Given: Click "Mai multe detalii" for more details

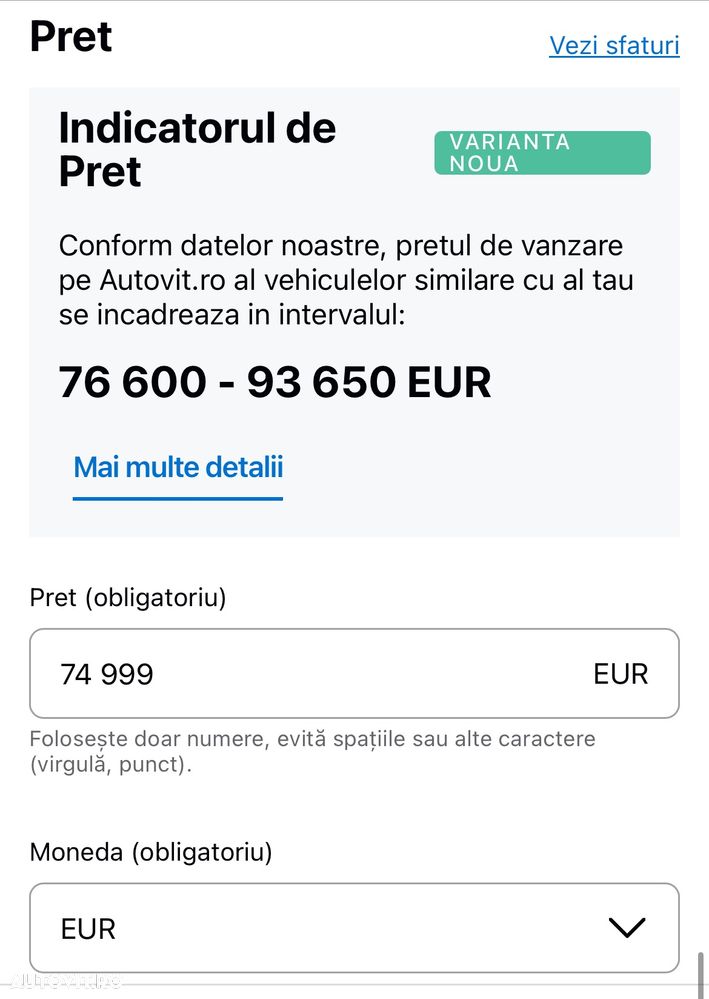Looking at the screenshot, I should coord(178,467).
